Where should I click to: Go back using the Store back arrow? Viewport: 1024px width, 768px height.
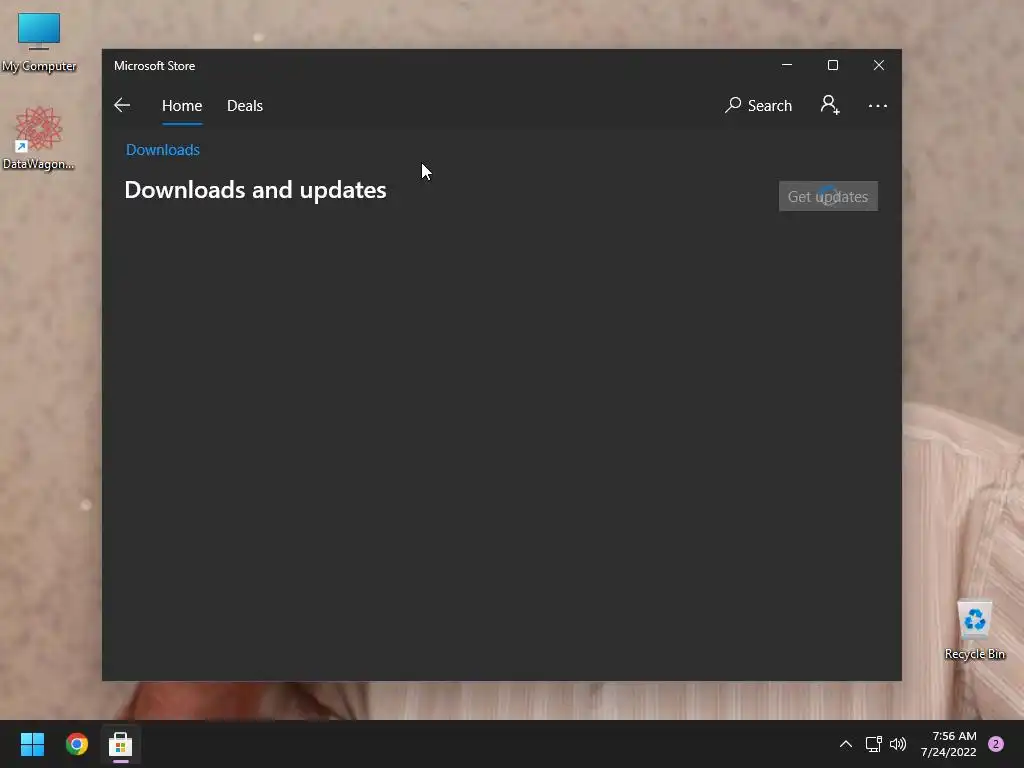coord(122,105)
